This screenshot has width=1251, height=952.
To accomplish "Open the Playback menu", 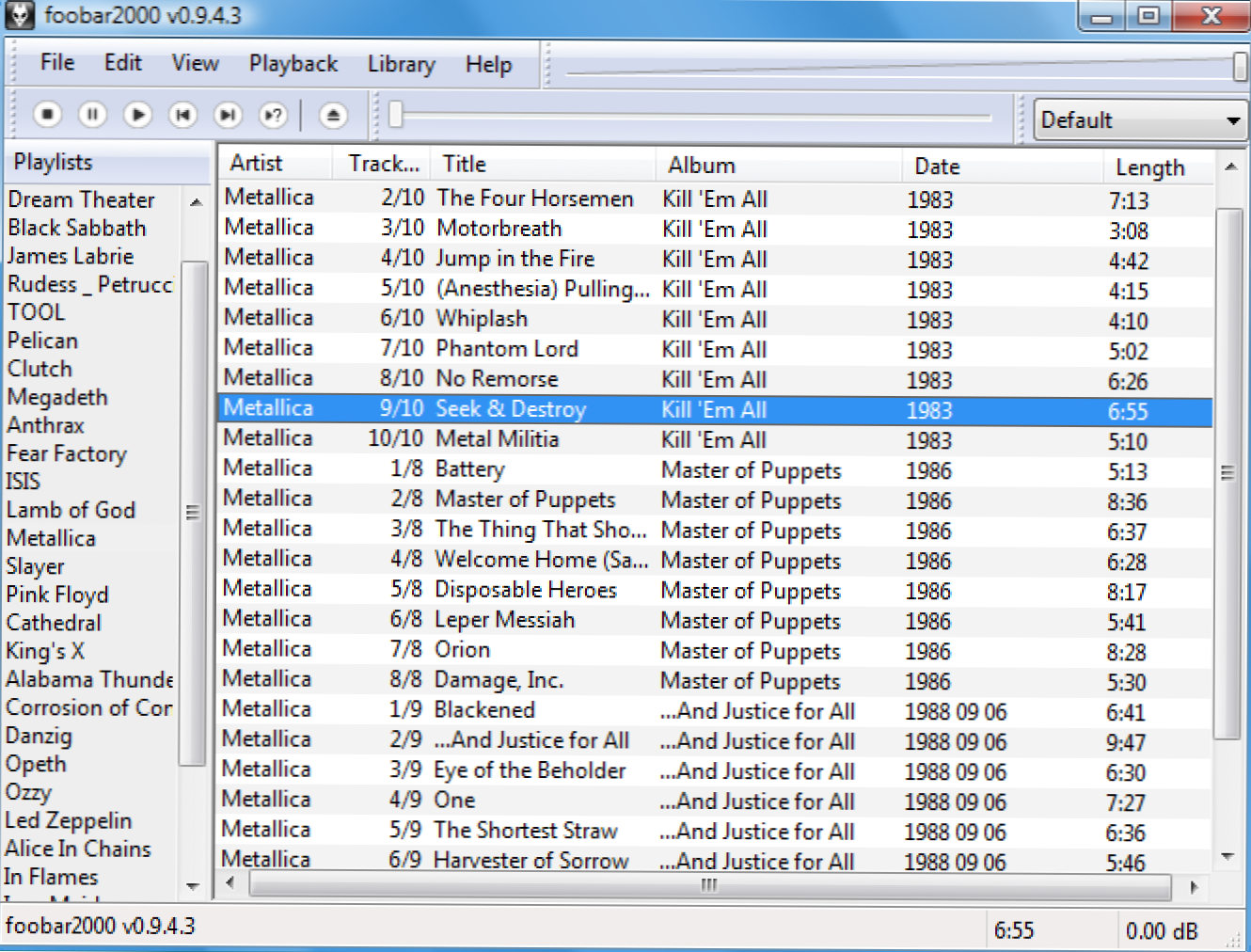I will (x=293, y=64).
